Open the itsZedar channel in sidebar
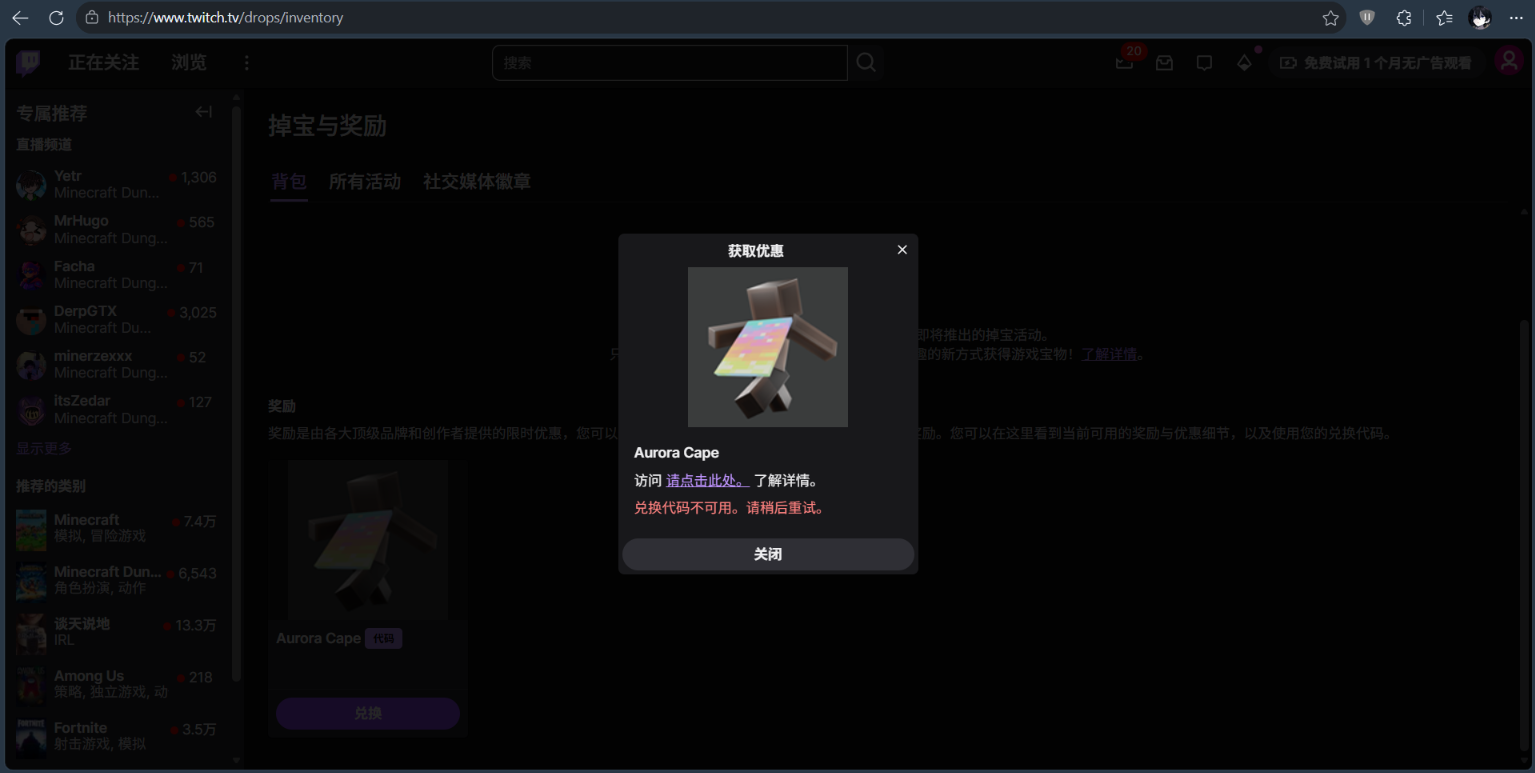 click(116, 409)
